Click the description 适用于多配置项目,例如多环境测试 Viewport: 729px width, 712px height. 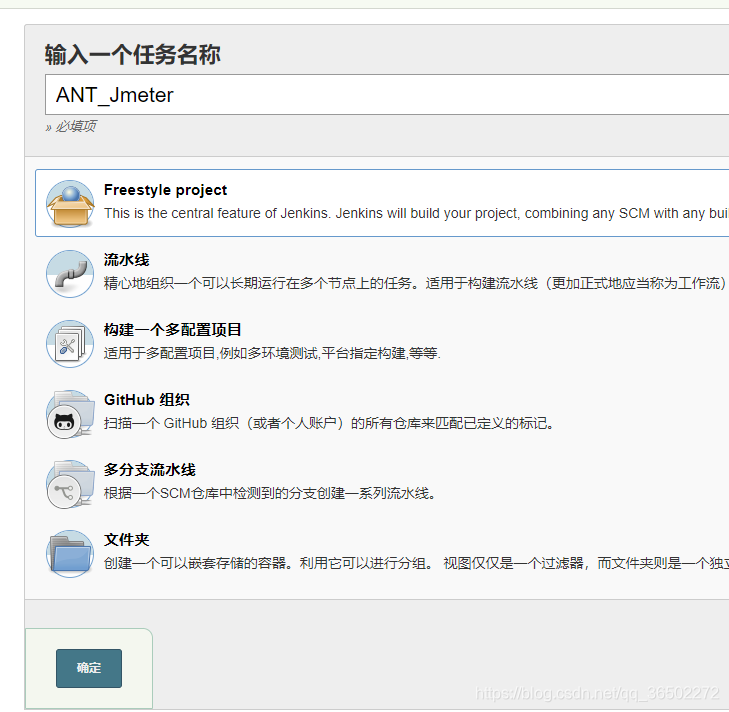point(272,353)
